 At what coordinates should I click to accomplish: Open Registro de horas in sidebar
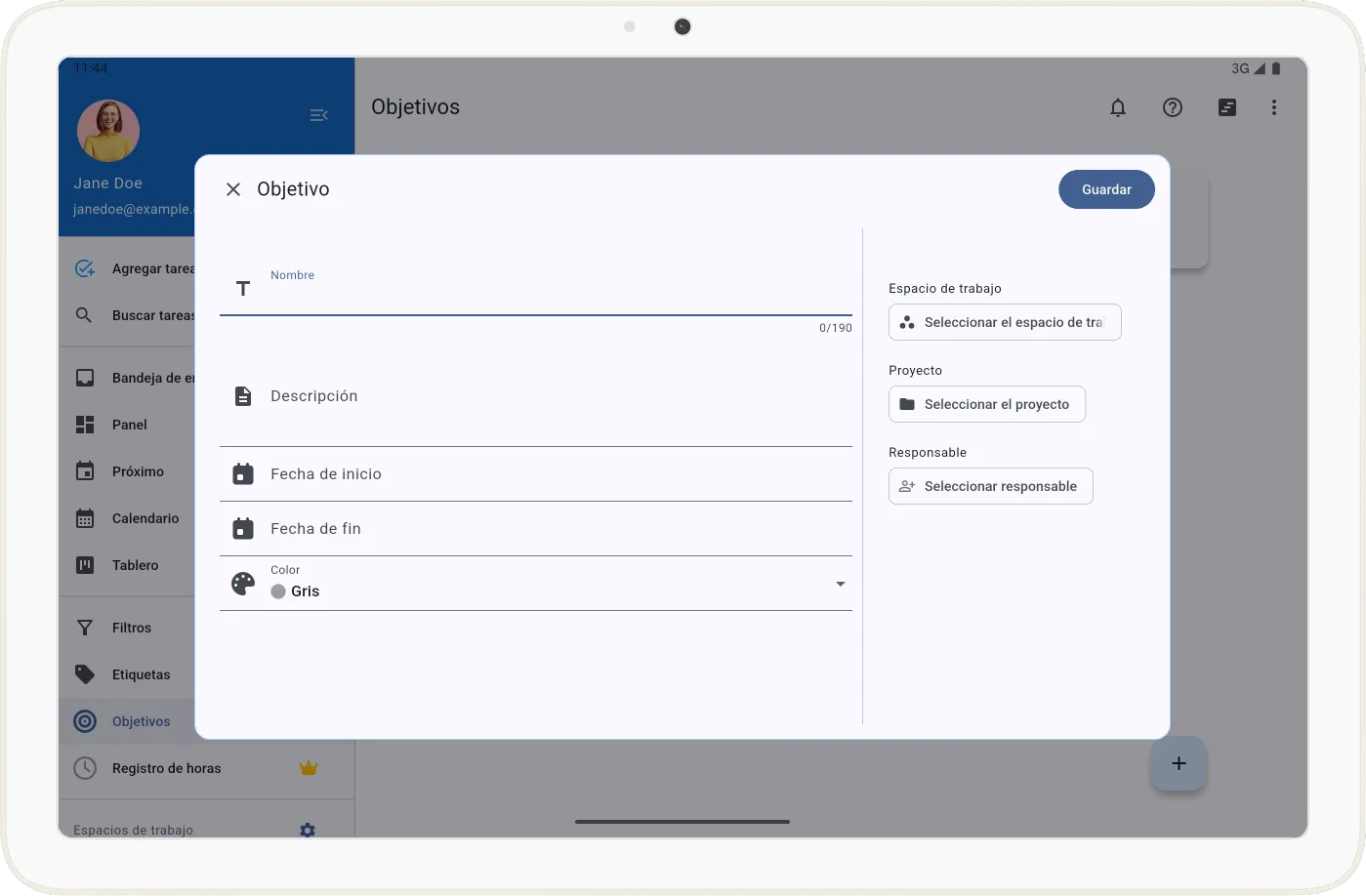(x=166, y=768)
